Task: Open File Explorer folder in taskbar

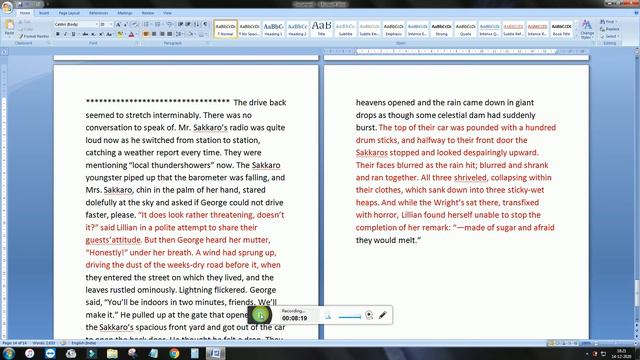Action: click(112, 353)
